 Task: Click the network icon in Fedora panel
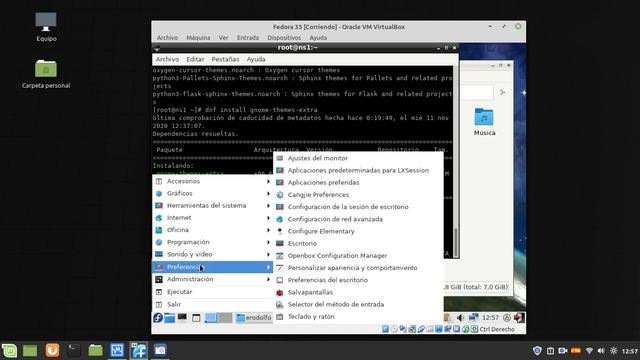[x=473, y=318]
